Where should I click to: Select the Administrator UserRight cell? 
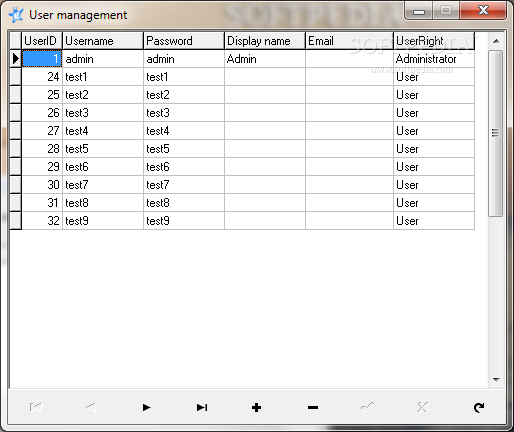pos(434,59)
